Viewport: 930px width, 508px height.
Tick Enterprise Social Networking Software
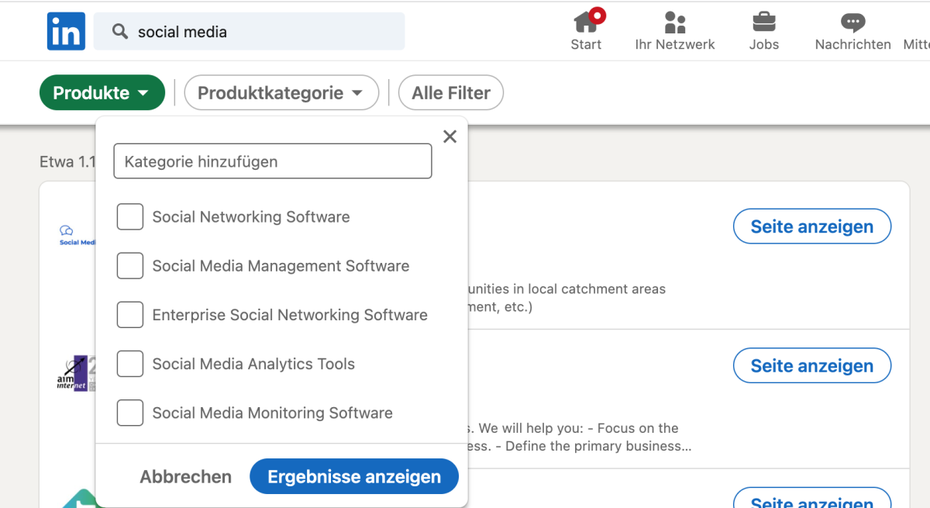click(130, 315)
